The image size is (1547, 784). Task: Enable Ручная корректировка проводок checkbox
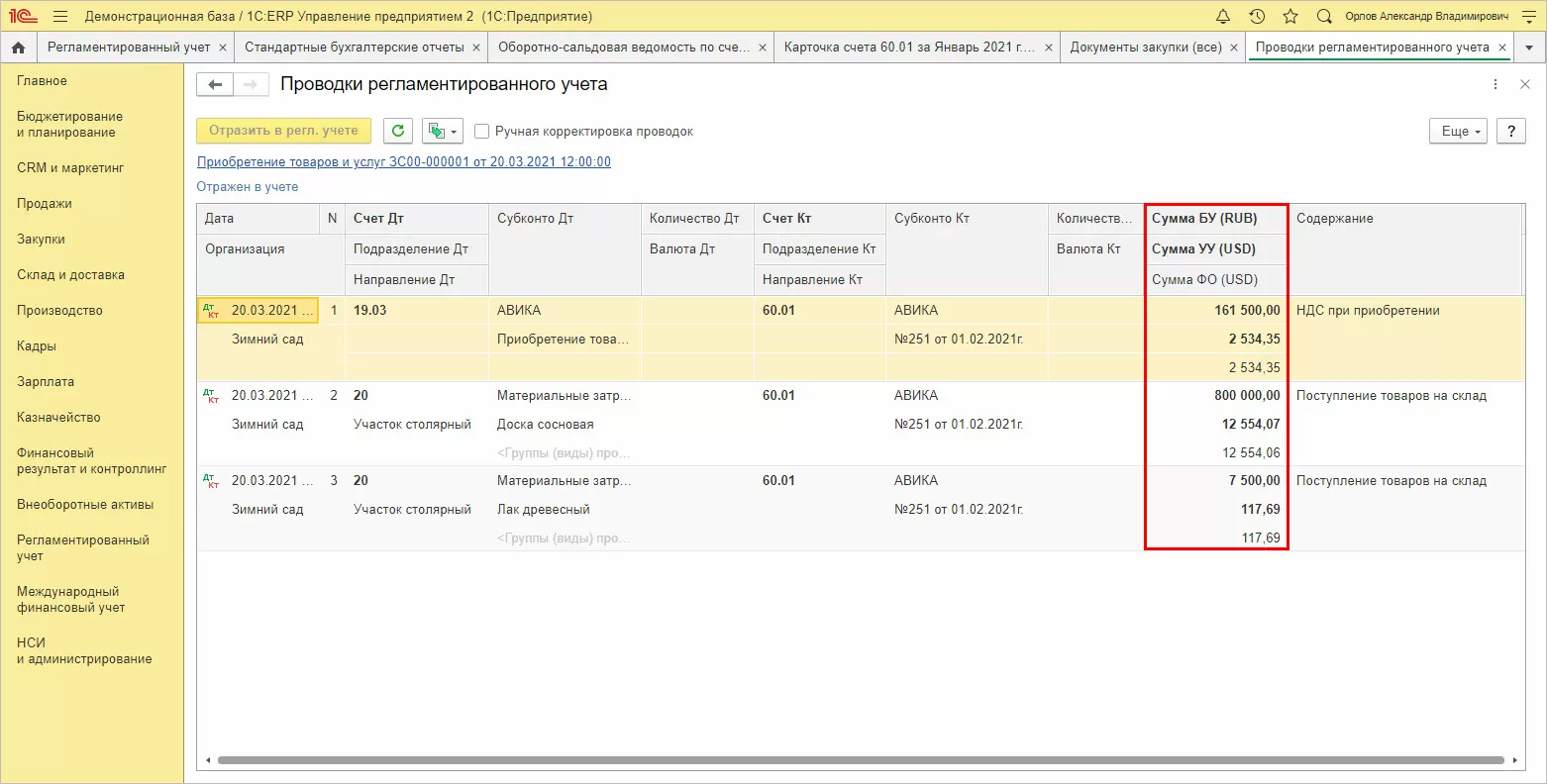tap(482, 132)
